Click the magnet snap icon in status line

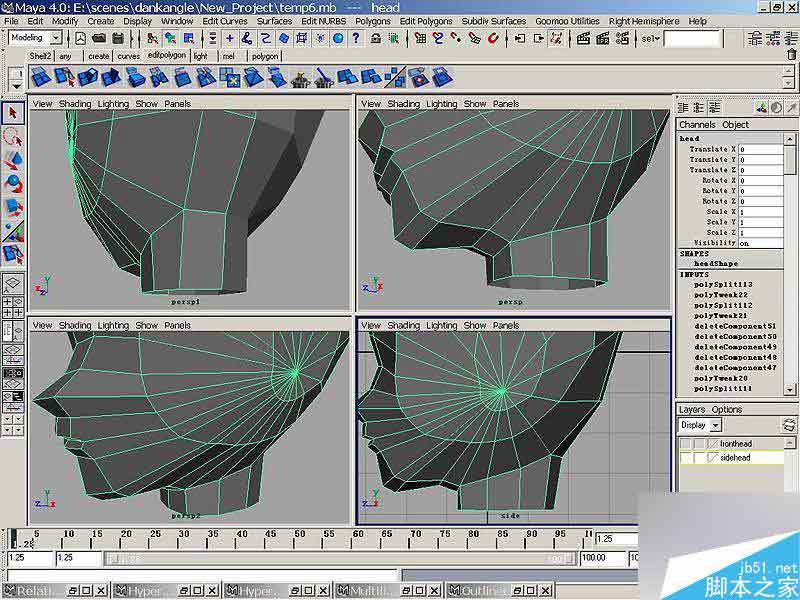(x=494, y=38)
